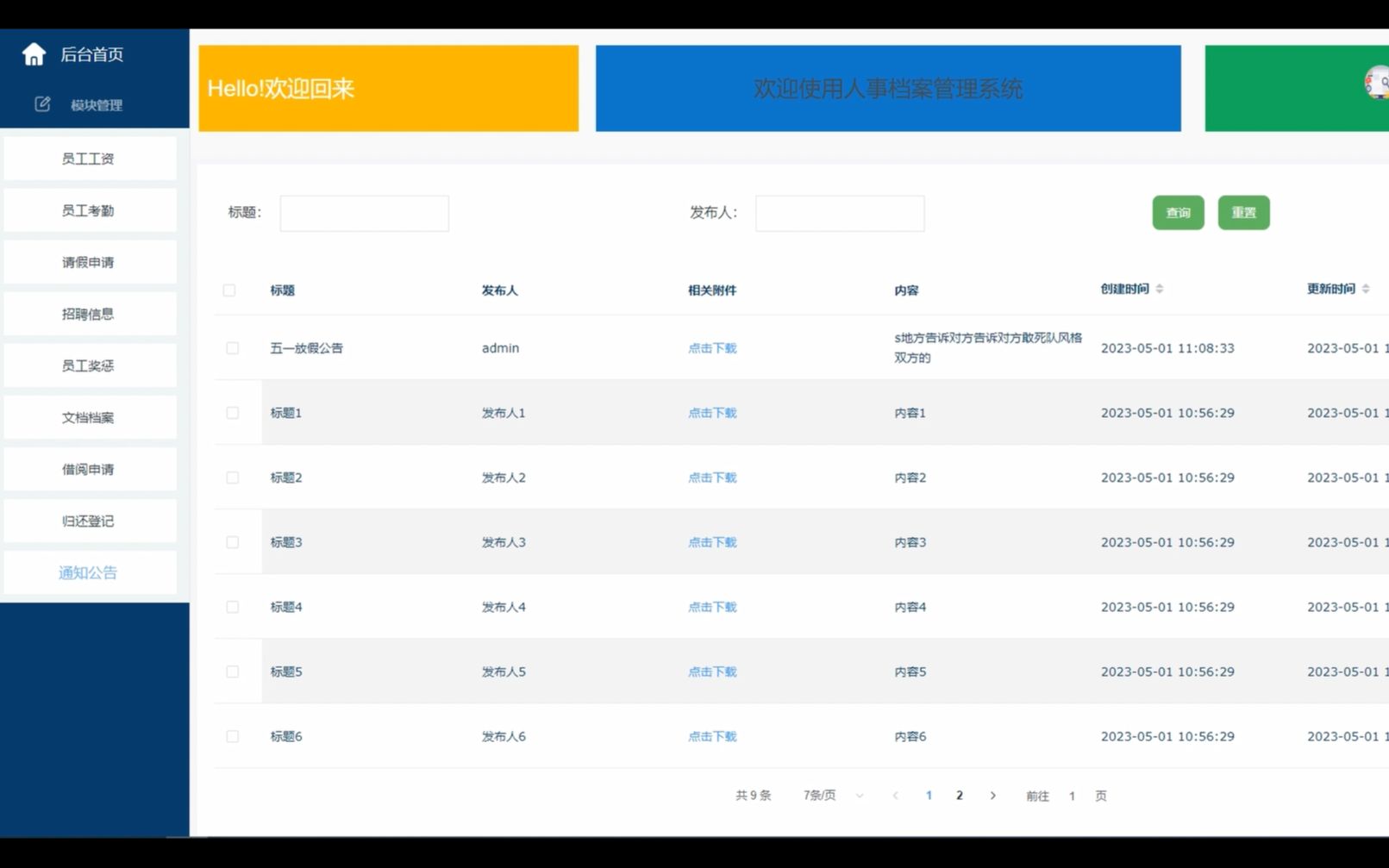Click 2023-05-01 11:08:33 creation time cell

(x=1167, y=348)
